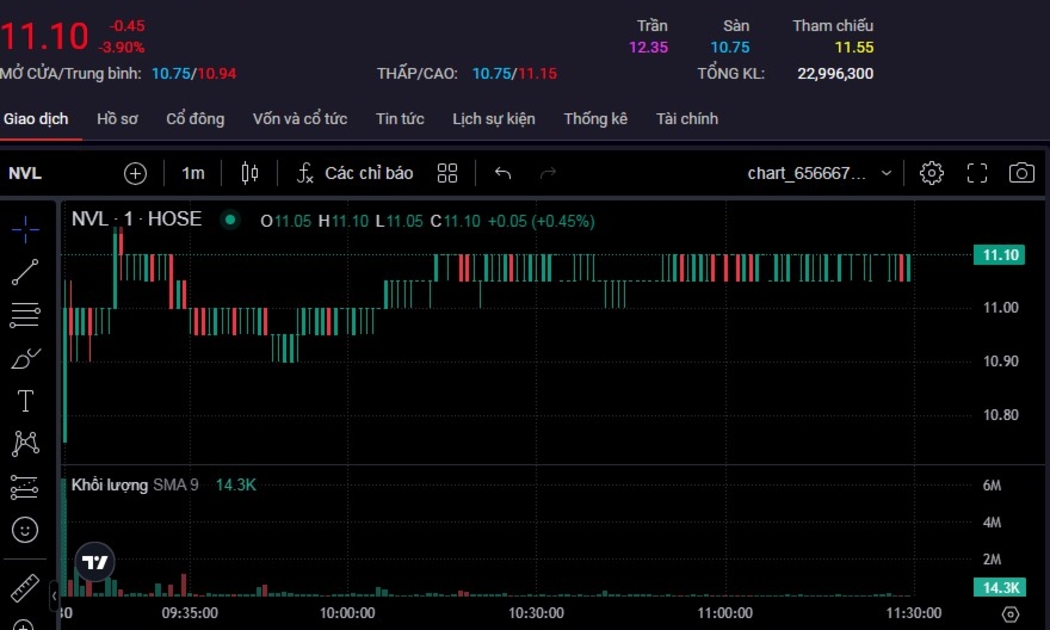This screenshot has height=630, width=1050.
Task: Click the Các chỉ báo indicators button
Action: click(x=355, y=173)
